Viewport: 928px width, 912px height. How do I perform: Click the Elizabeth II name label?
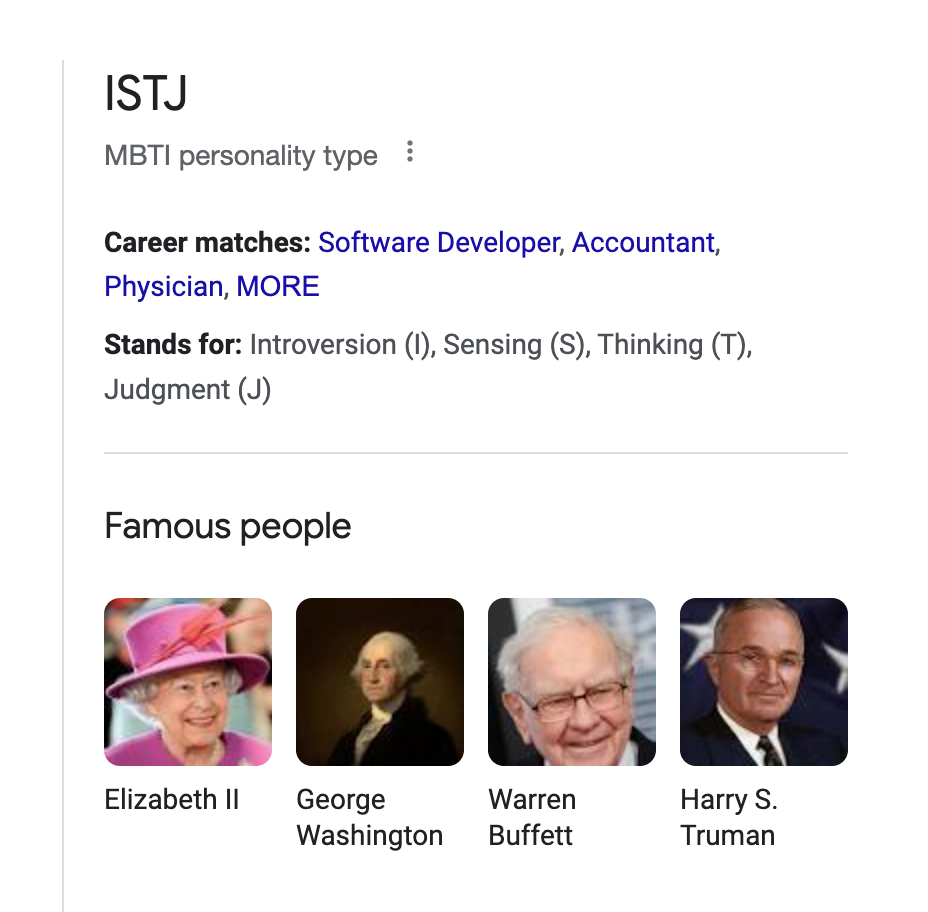[172, 800]
